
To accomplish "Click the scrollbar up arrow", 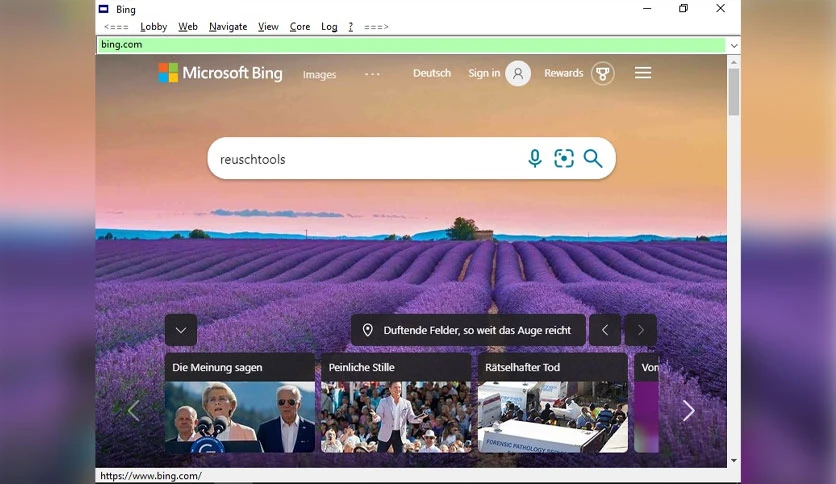I will tap(734, 62).
